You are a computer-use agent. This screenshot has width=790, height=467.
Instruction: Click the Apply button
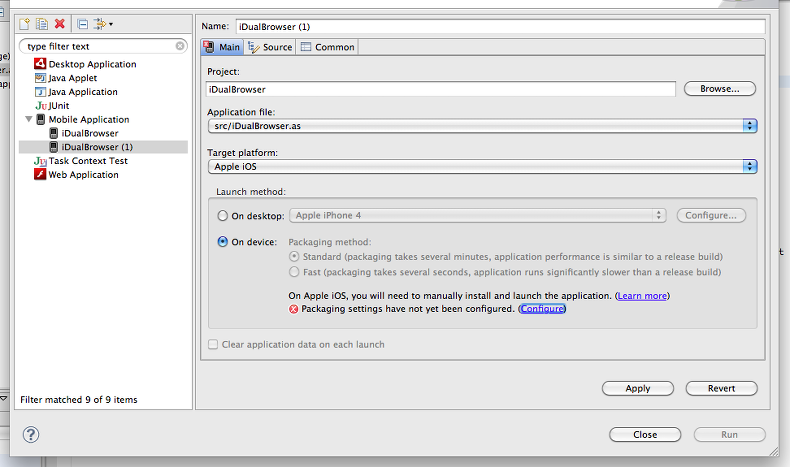[x=638, y=388]
